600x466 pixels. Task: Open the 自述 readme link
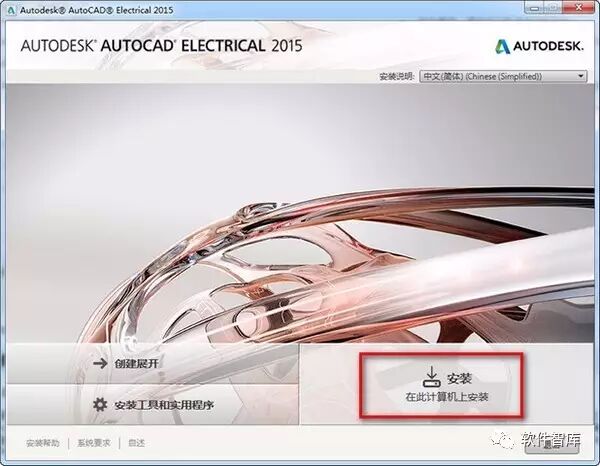(136, 443)
